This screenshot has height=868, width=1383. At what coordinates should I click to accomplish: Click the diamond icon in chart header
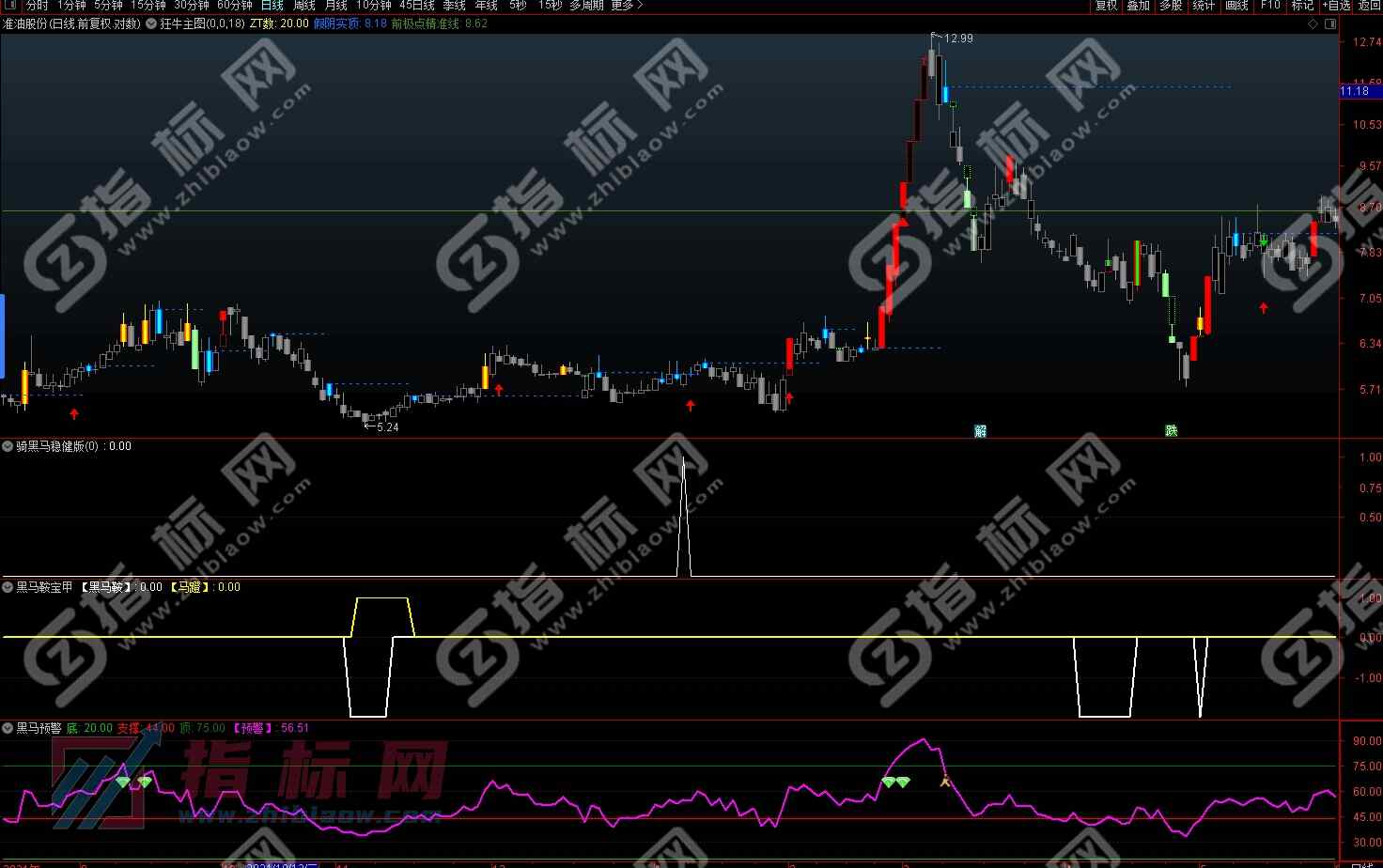1313,24
